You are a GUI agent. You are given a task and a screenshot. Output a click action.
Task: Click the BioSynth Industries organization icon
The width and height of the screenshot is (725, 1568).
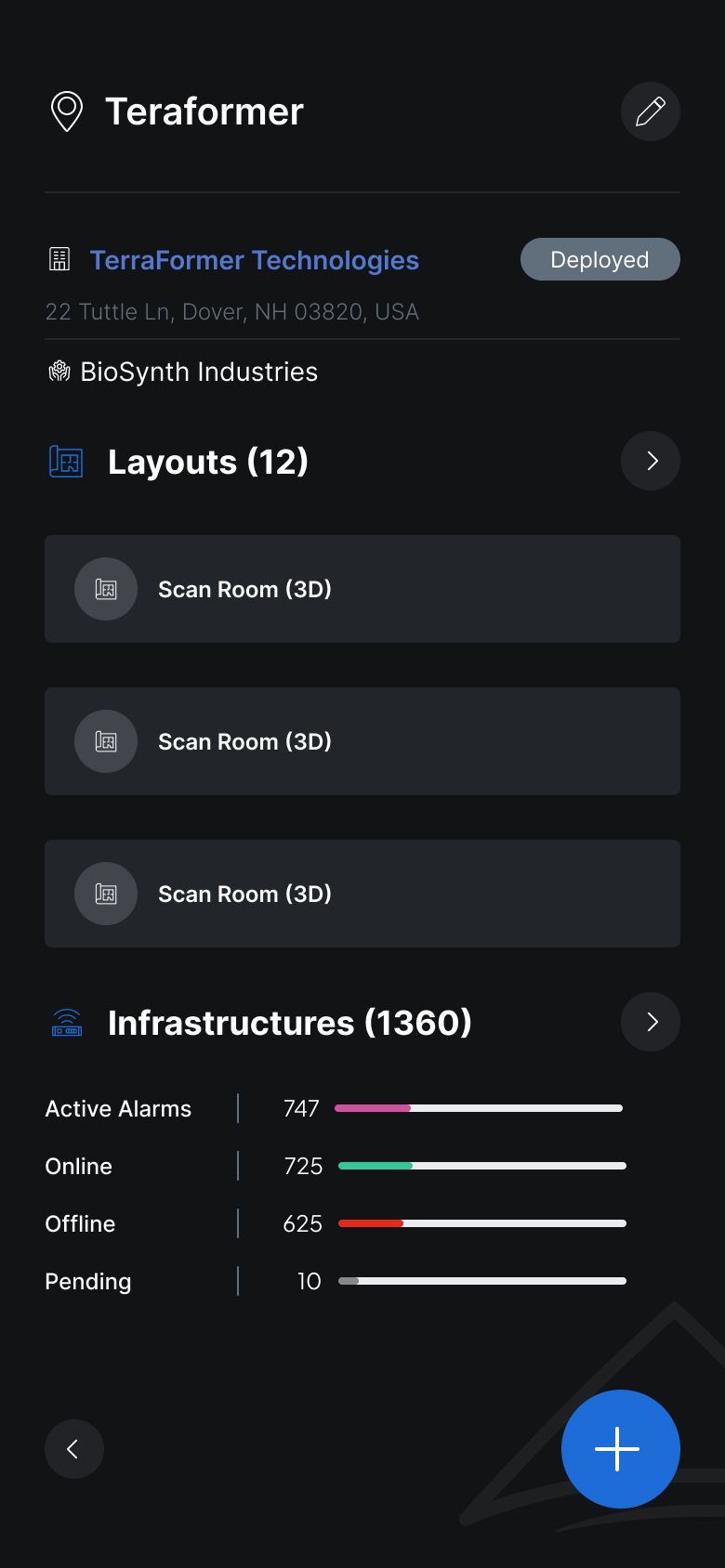(59, 372)
